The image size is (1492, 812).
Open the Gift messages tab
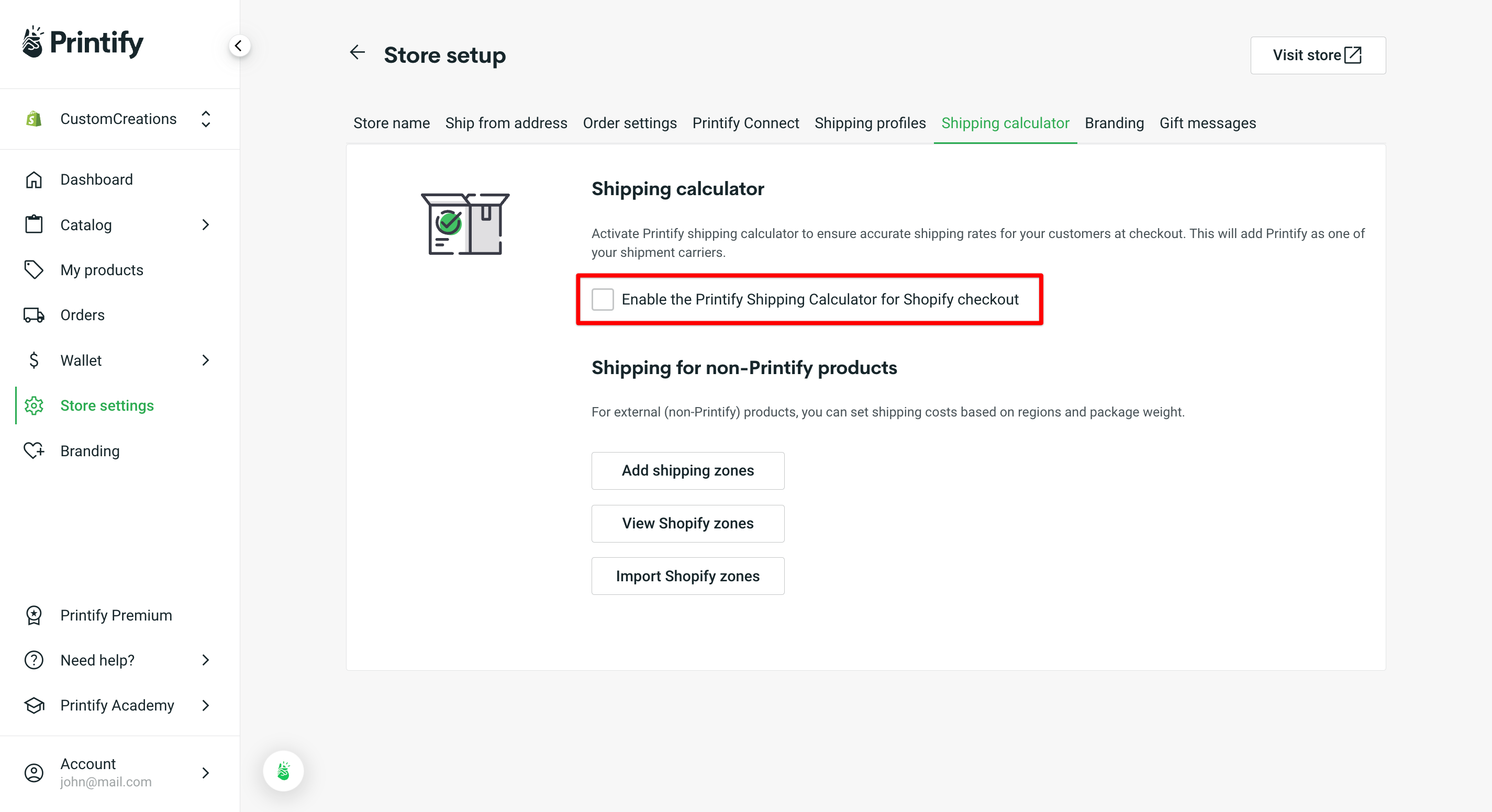pyautogui.click(x=1208, y=123)
